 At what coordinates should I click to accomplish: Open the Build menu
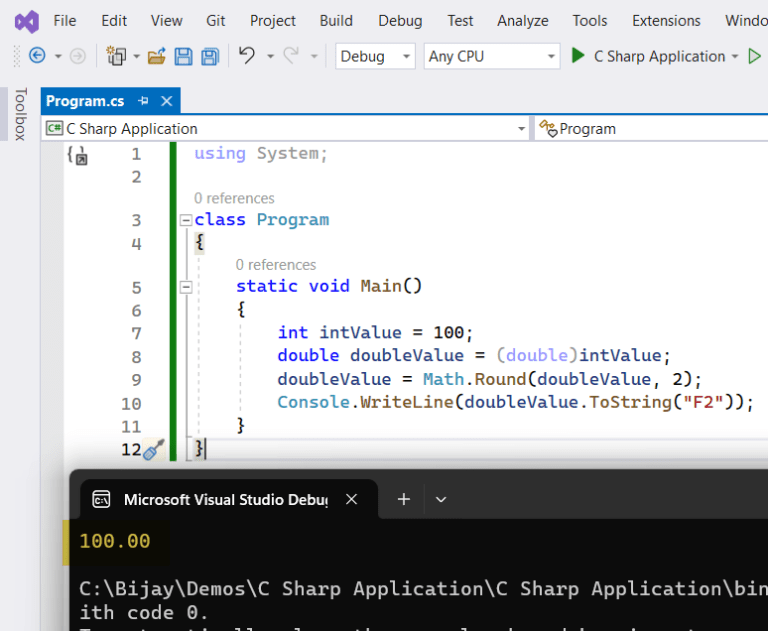pos(336,21)
